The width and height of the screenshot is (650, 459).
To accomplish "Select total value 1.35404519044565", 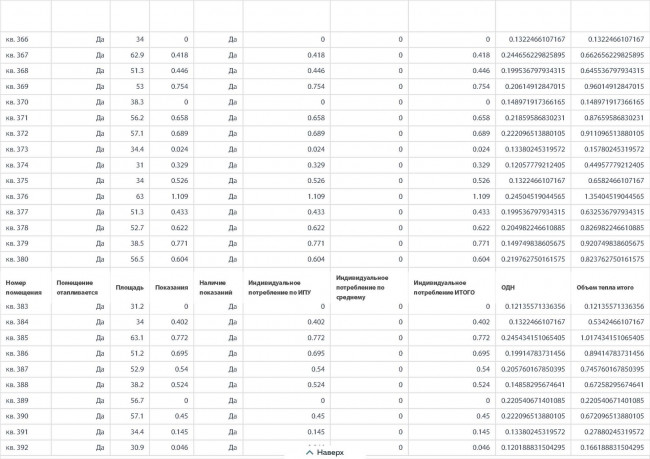I will pos(614,197).
